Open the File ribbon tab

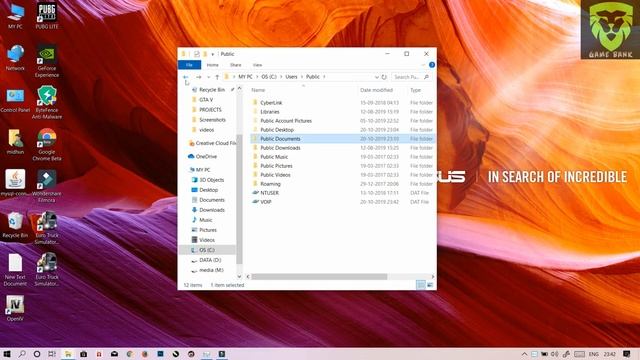point(189,65)
